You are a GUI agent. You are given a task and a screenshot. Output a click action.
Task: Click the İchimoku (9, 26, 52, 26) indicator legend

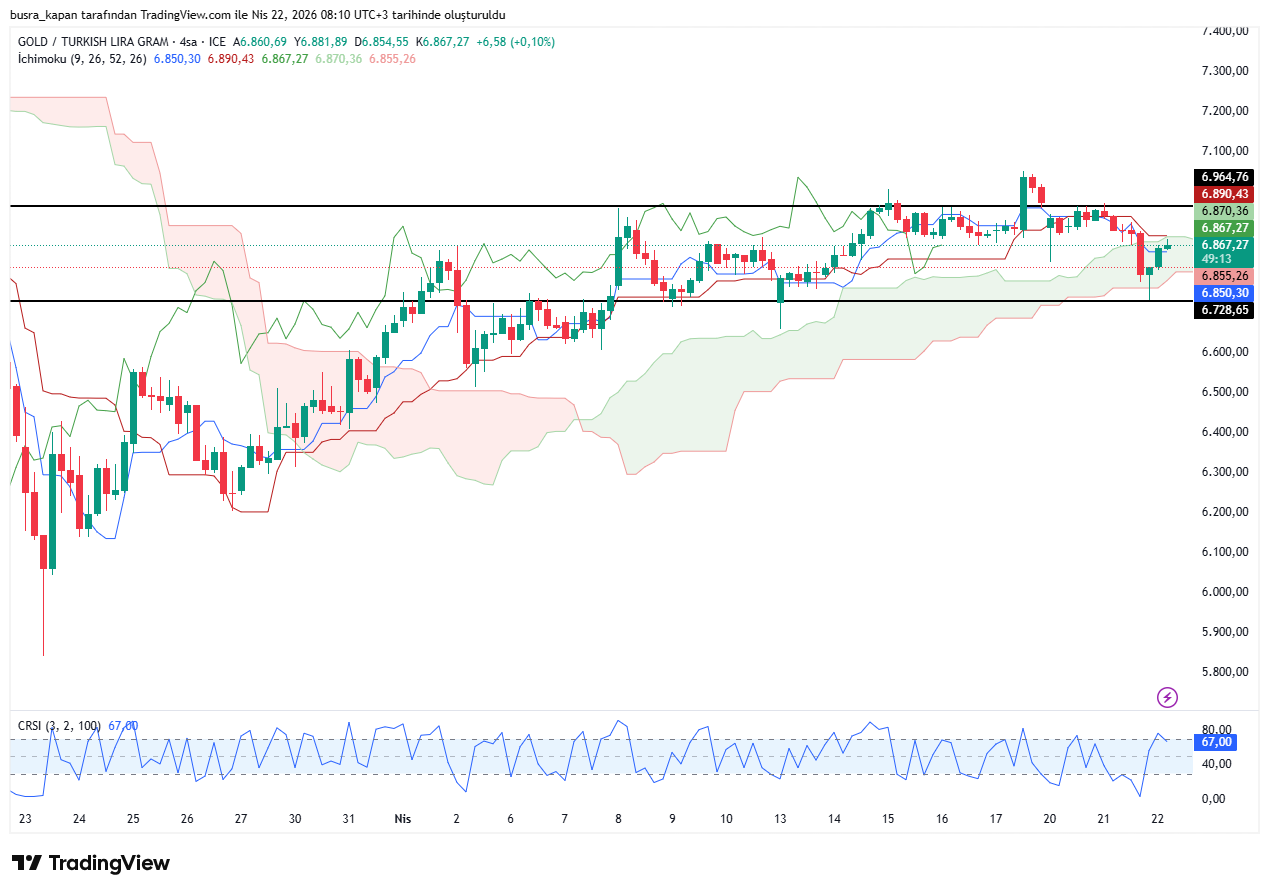point(82,59)
